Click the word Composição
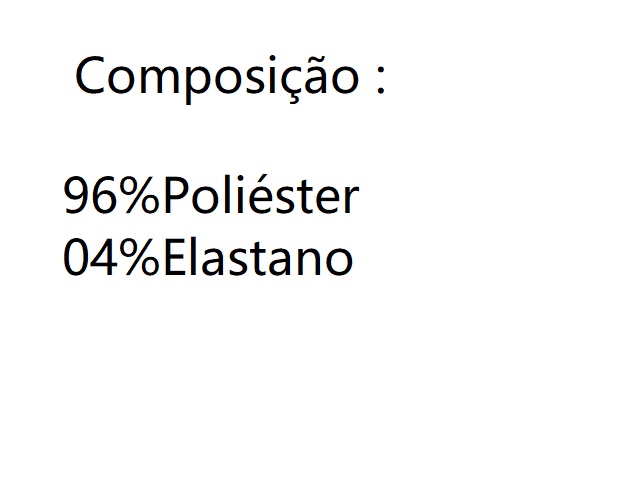The width and height of the screenshot is (640, 500). coord(217,78)
